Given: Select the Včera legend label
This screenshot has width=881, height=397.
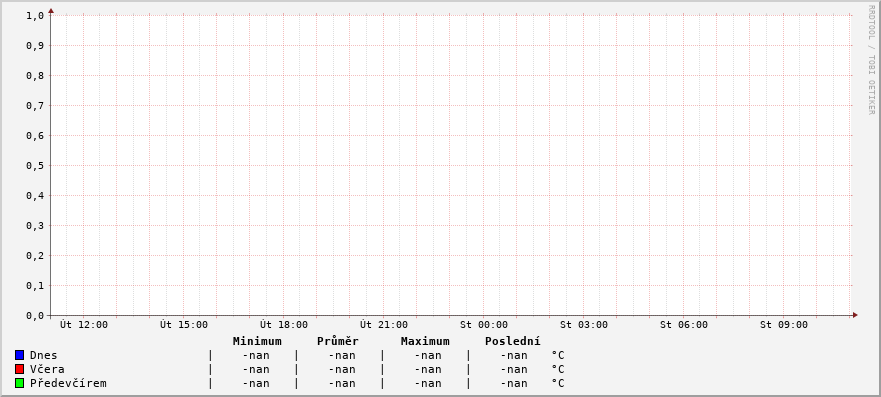Looking at the screenshot, I should pos(47,369).
